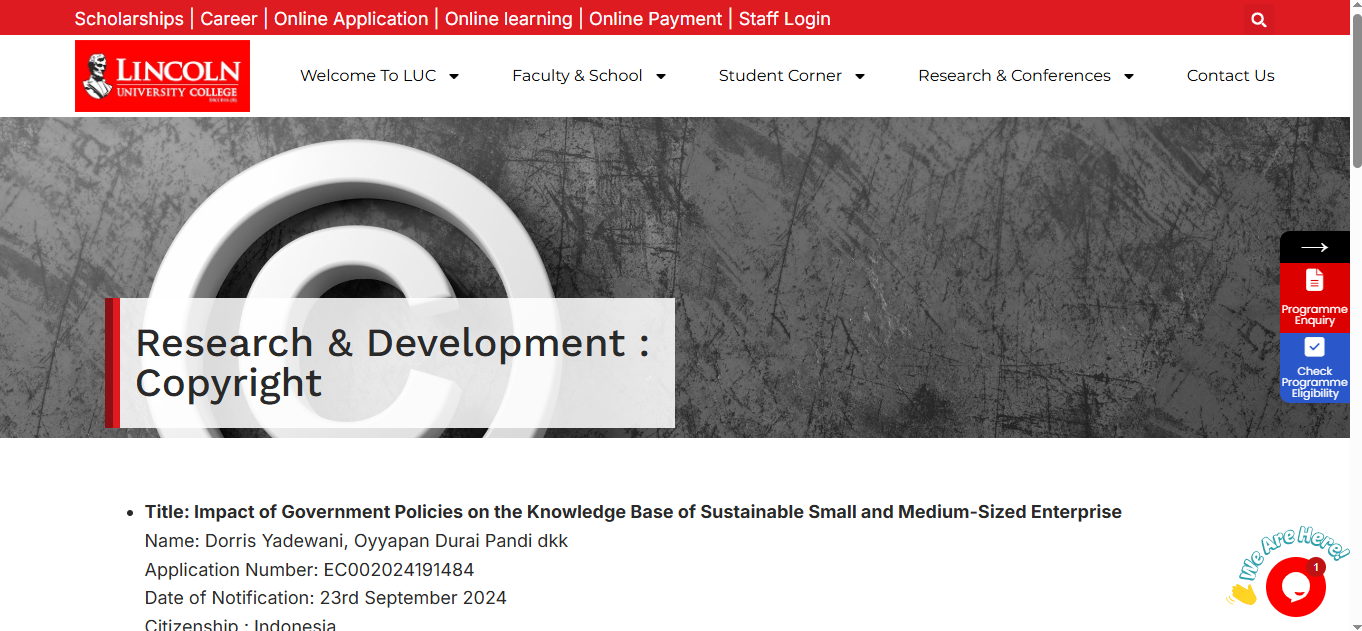Open the Scholarships top link
1362x631 pixels.
129,19
